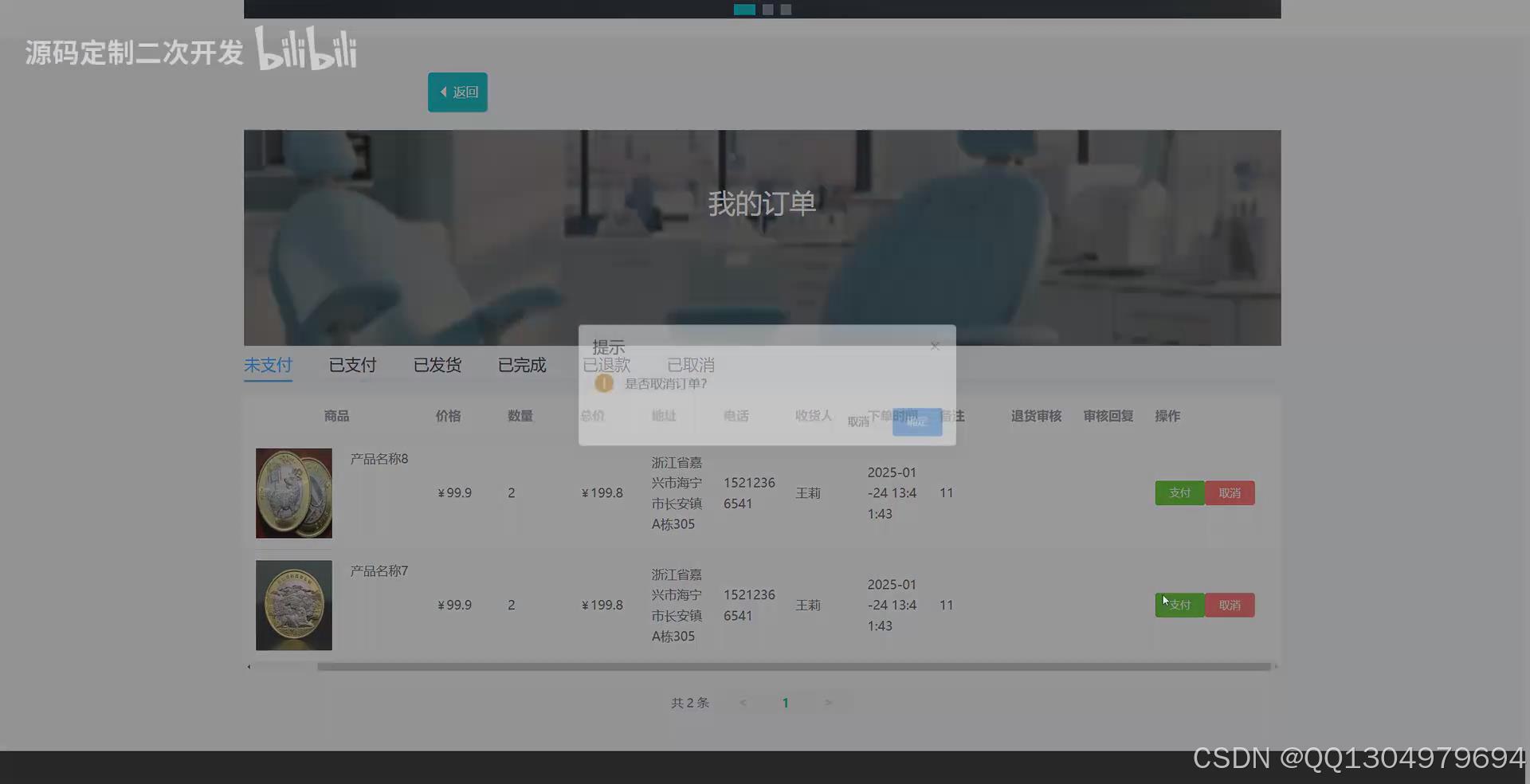
Task: Switch to the 已支付 tab
Action: [x=351, y=365]
